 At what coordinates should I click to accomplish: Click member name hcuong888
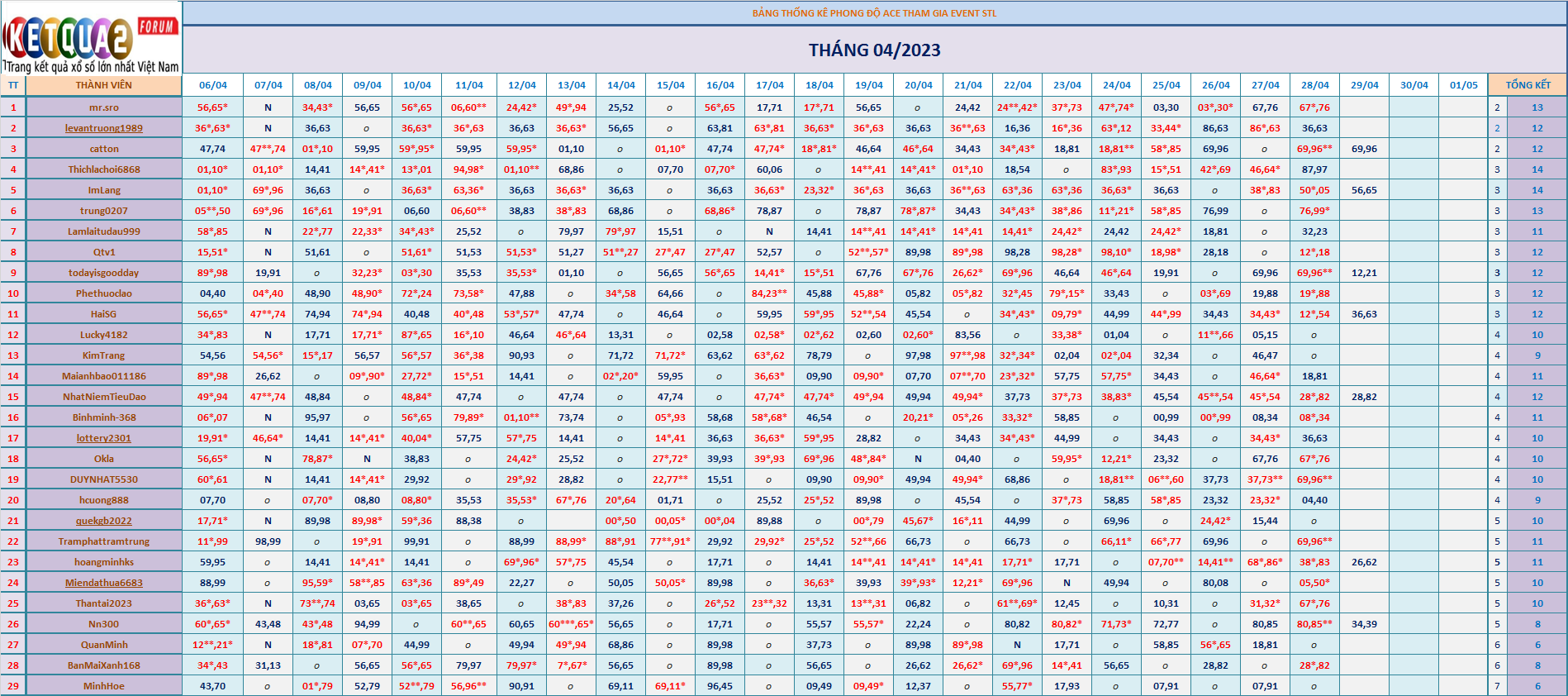pos(104,500)
